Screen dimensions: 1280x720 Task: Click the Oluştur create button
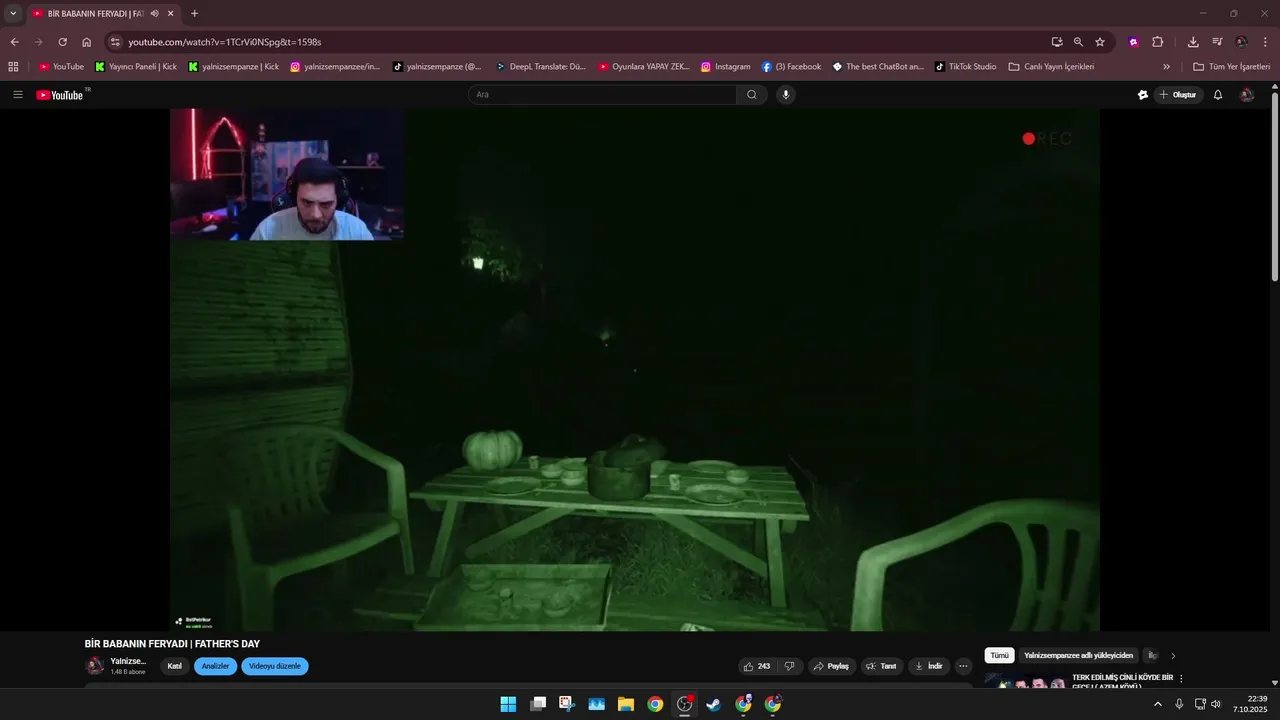pos(1178,95)
